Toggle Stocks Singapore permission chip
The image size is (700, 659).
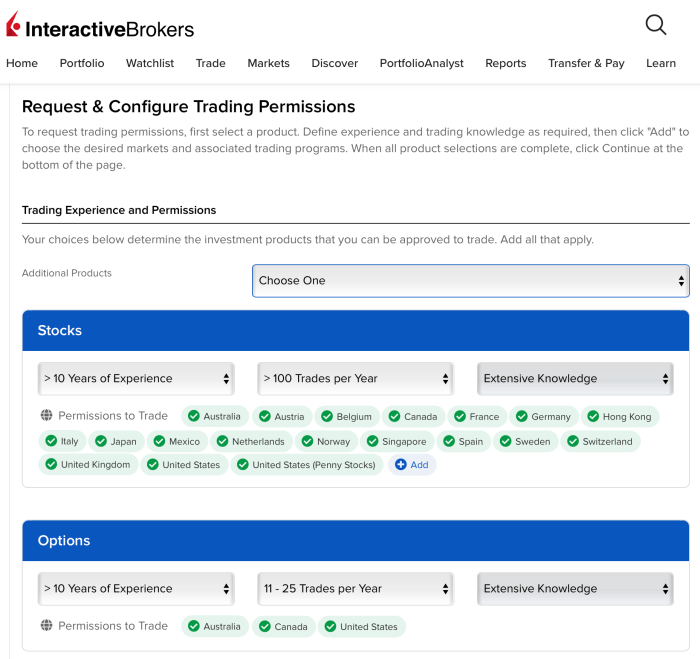tap(397, 442)
